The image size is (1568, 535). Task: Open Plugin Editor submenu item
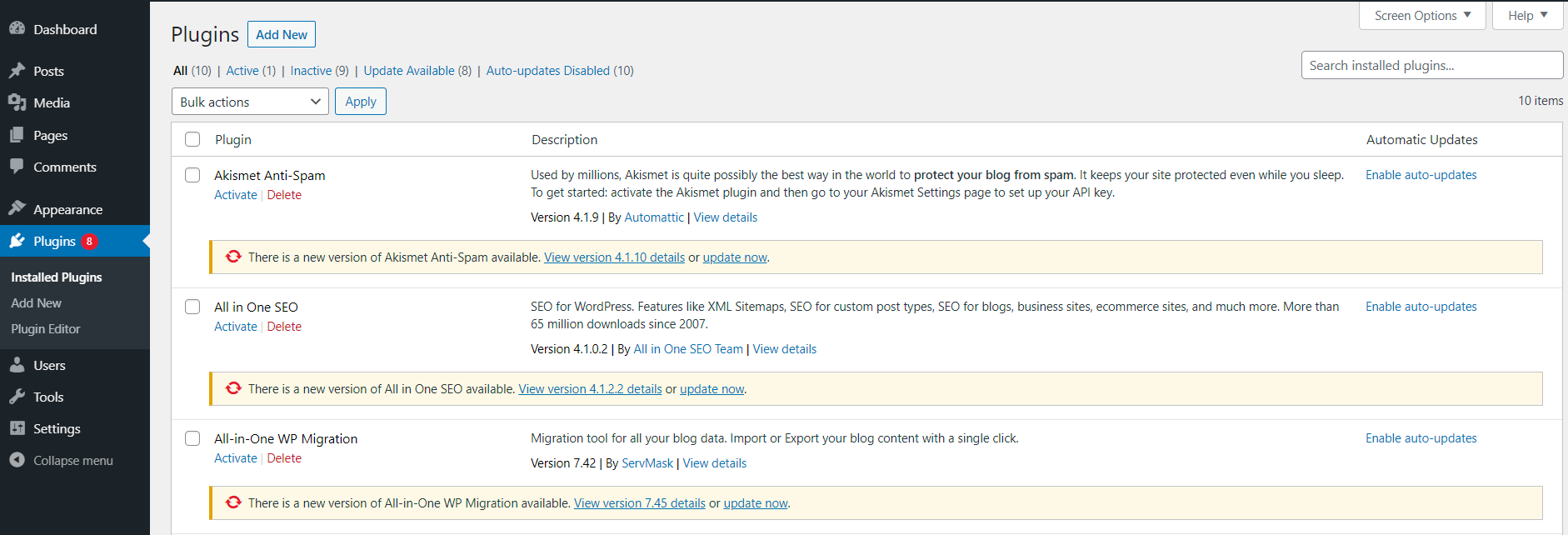point(46,329)
